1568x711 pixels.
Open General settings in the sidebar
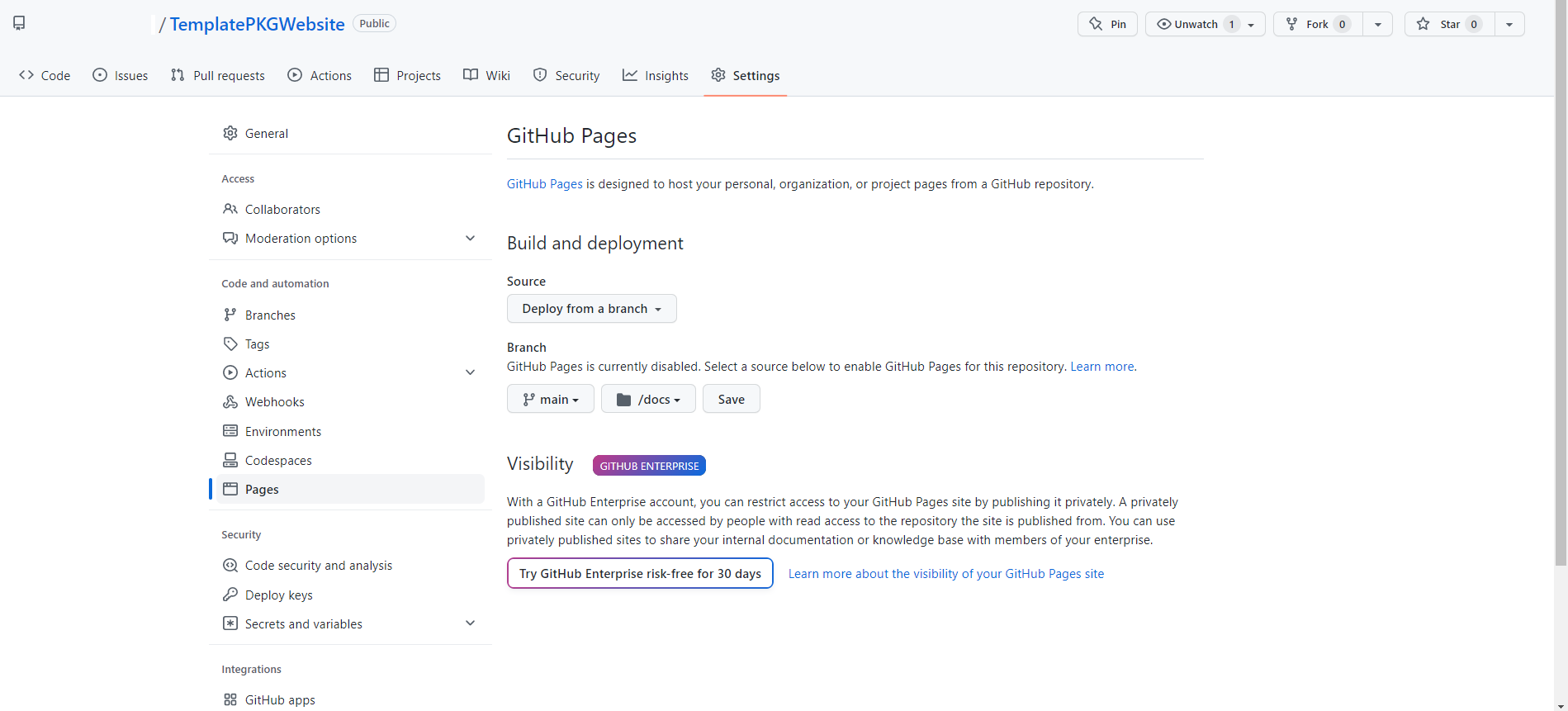coord(350,133)
